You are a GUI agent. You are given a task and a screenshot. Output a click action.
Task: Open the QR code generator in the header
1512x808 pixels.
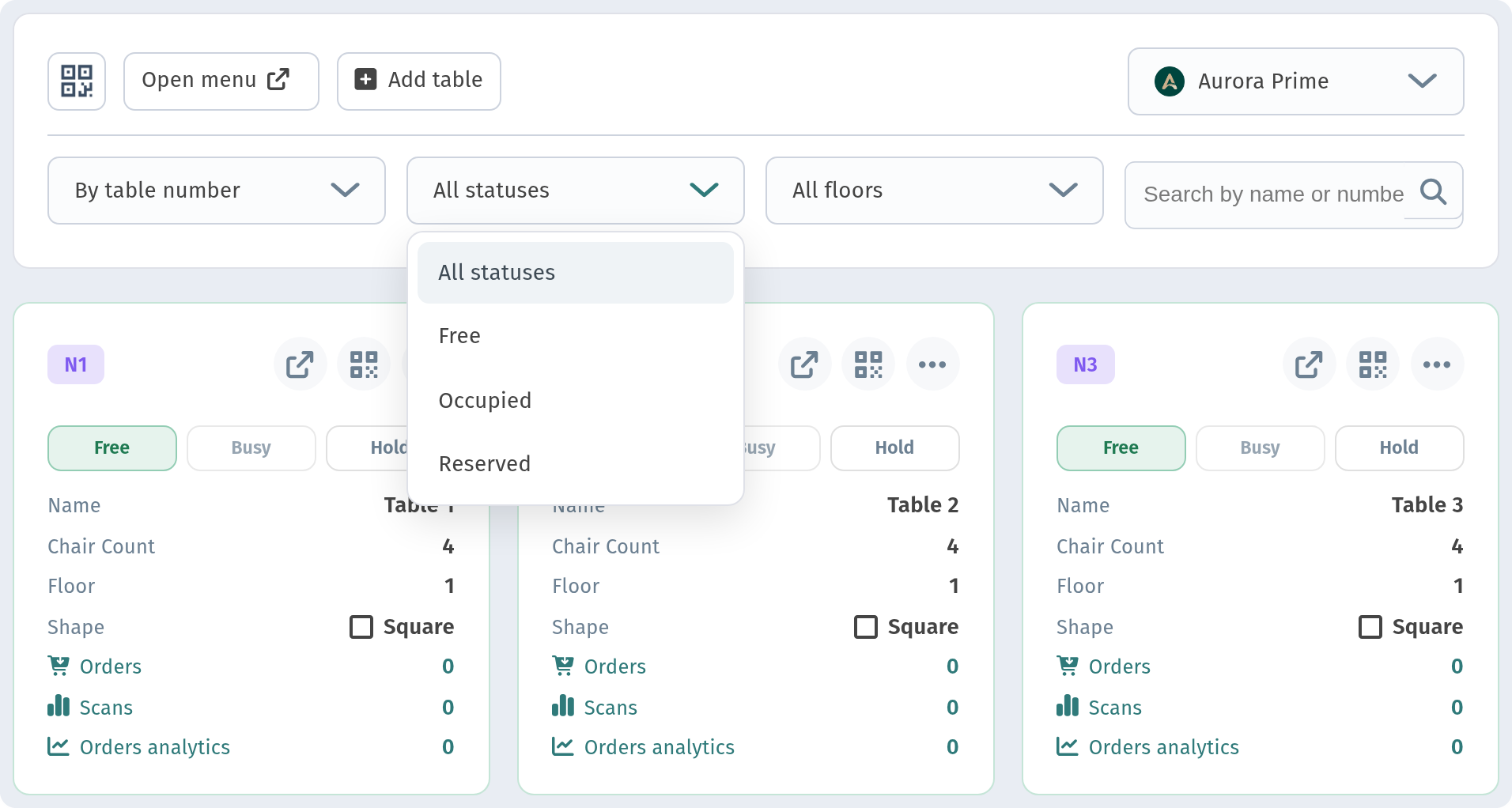coord(77,81)
